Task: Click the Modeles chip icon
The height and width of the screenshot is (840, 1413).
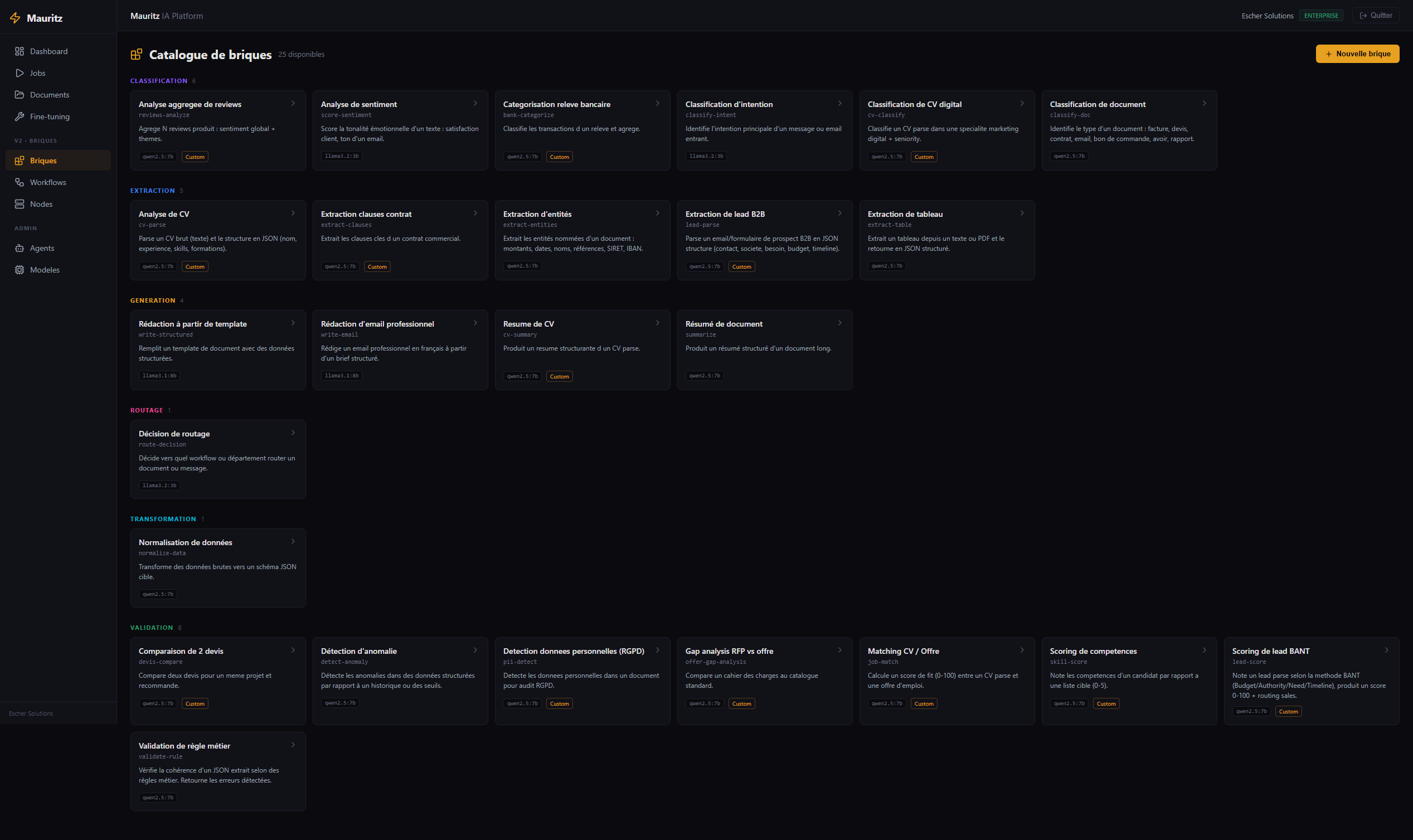Action: (x=20, y=270)
